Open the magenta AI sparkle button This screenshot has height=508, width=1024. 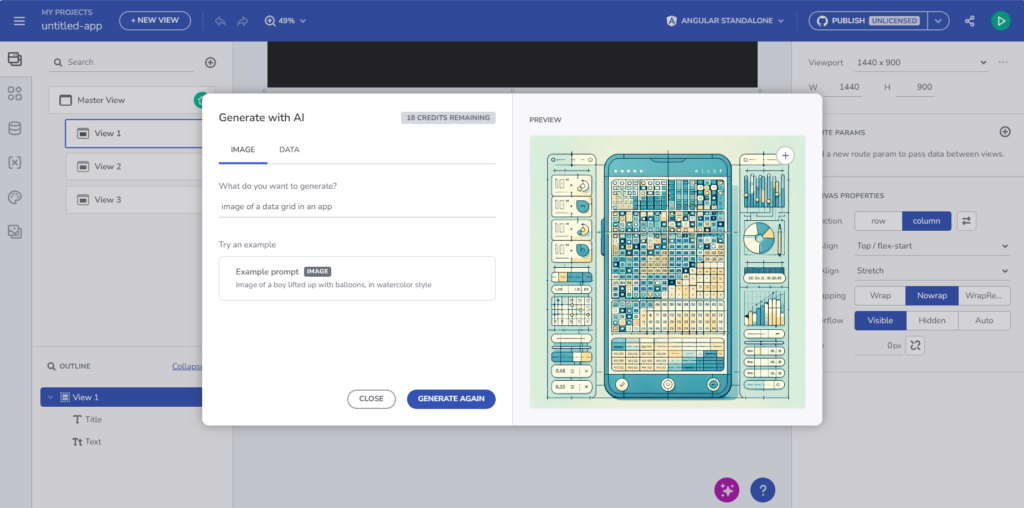click(x=727, y=489)
